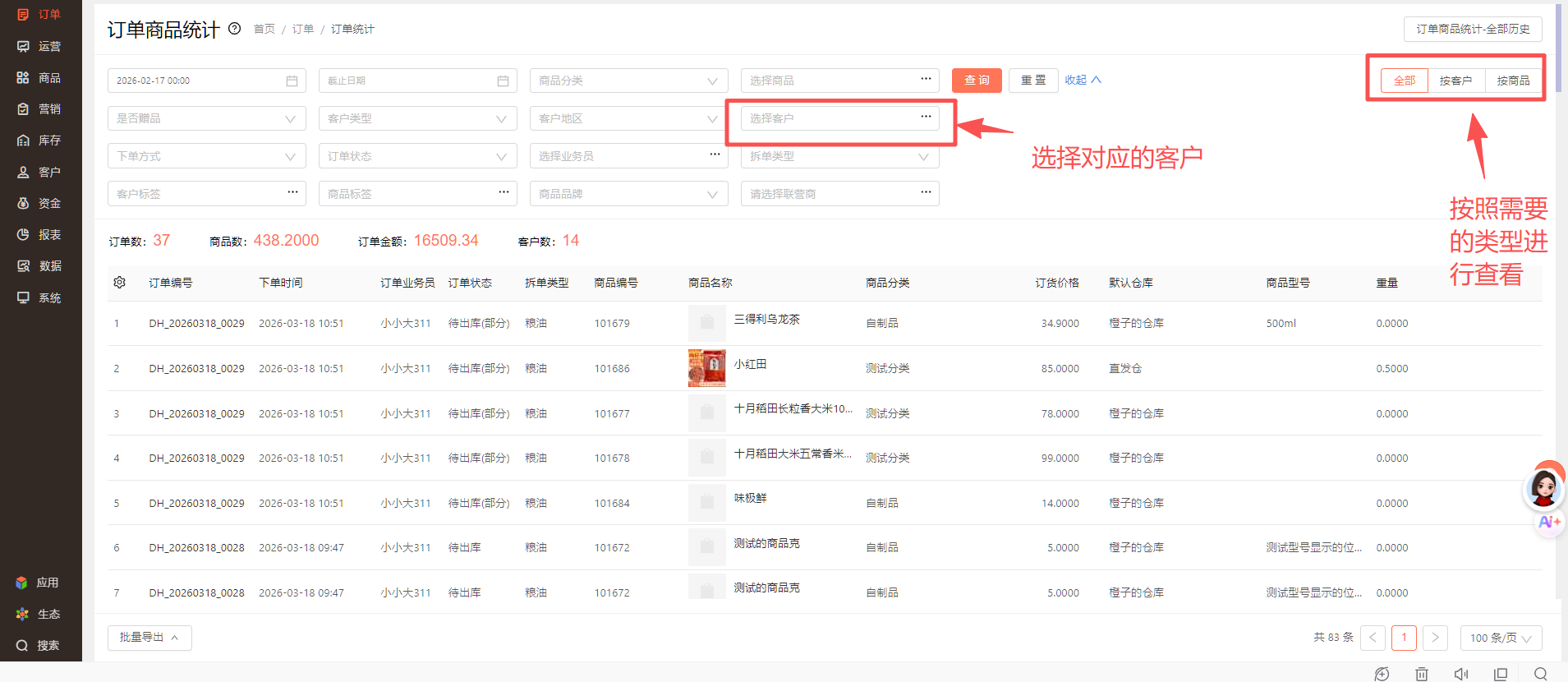Open the 生态 sidebar entry
The height and width of the screenshot is (682, 1568).
point(38,615)
